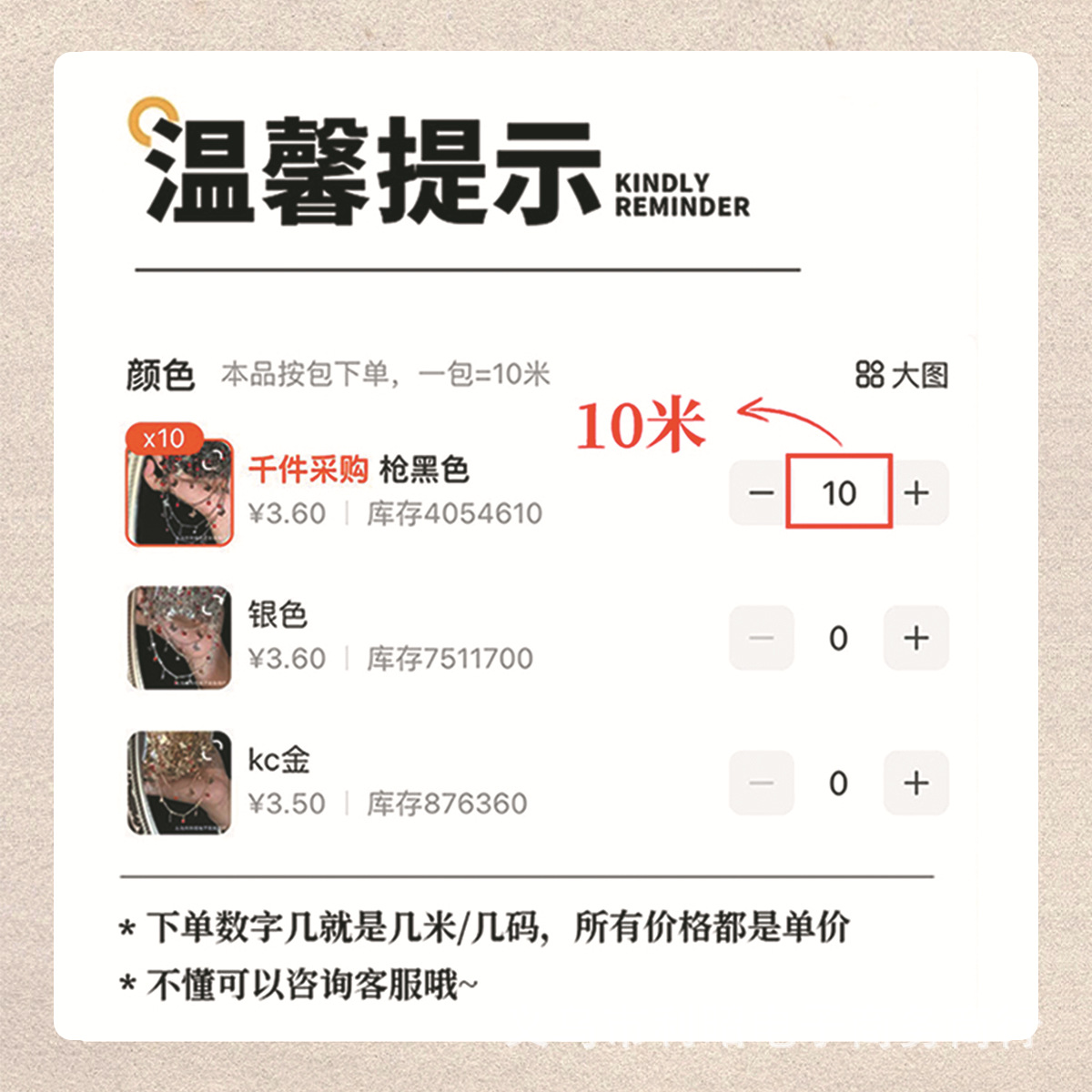The height and width of the screenshot is (1092, 1092).
Task: Open the 枪黑色 product thumbnail
Action: 179,492
